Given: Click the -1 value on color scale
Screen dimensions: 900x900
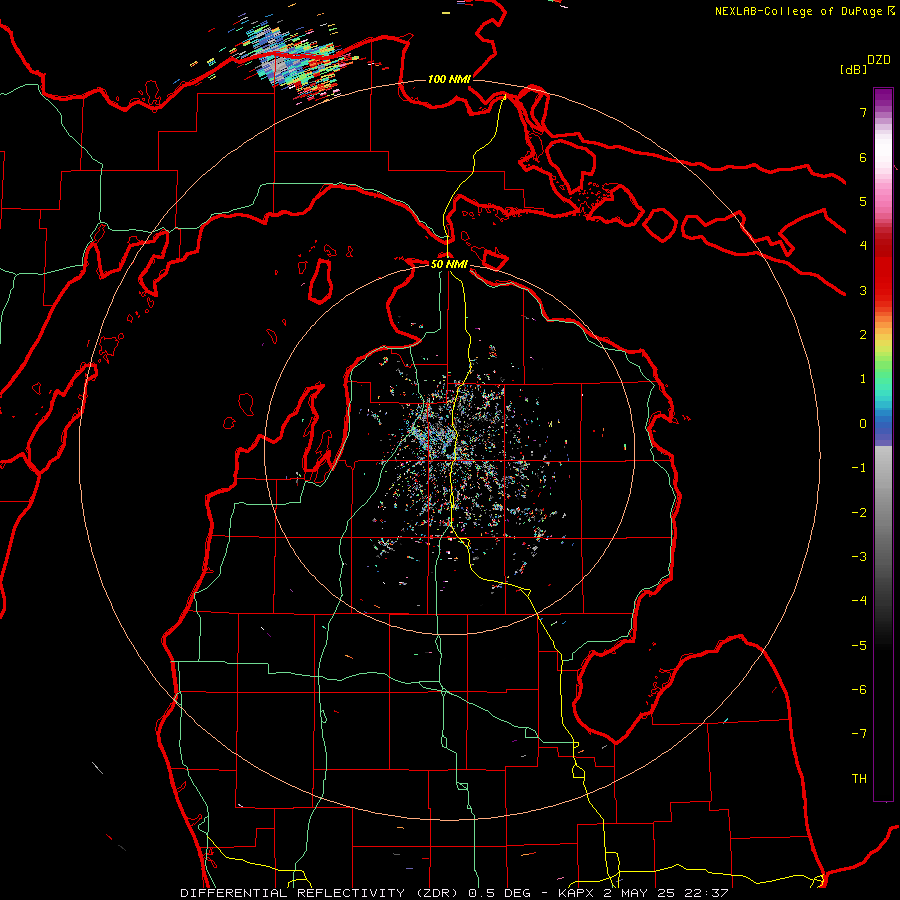Looking at the screenshot, I should click(x=859, y=468).
